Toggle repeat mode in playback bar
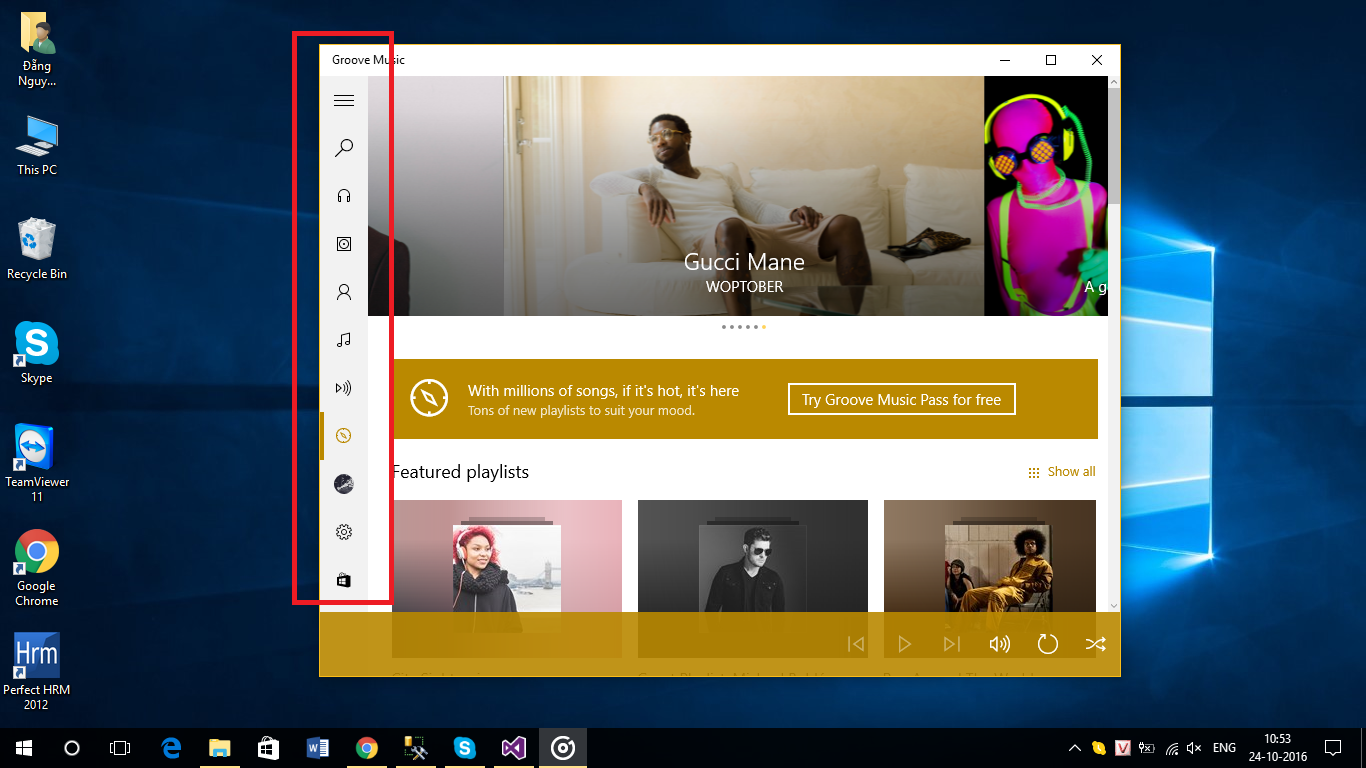The height and width of the screenshot is (768, 1366). point(1047,644)
